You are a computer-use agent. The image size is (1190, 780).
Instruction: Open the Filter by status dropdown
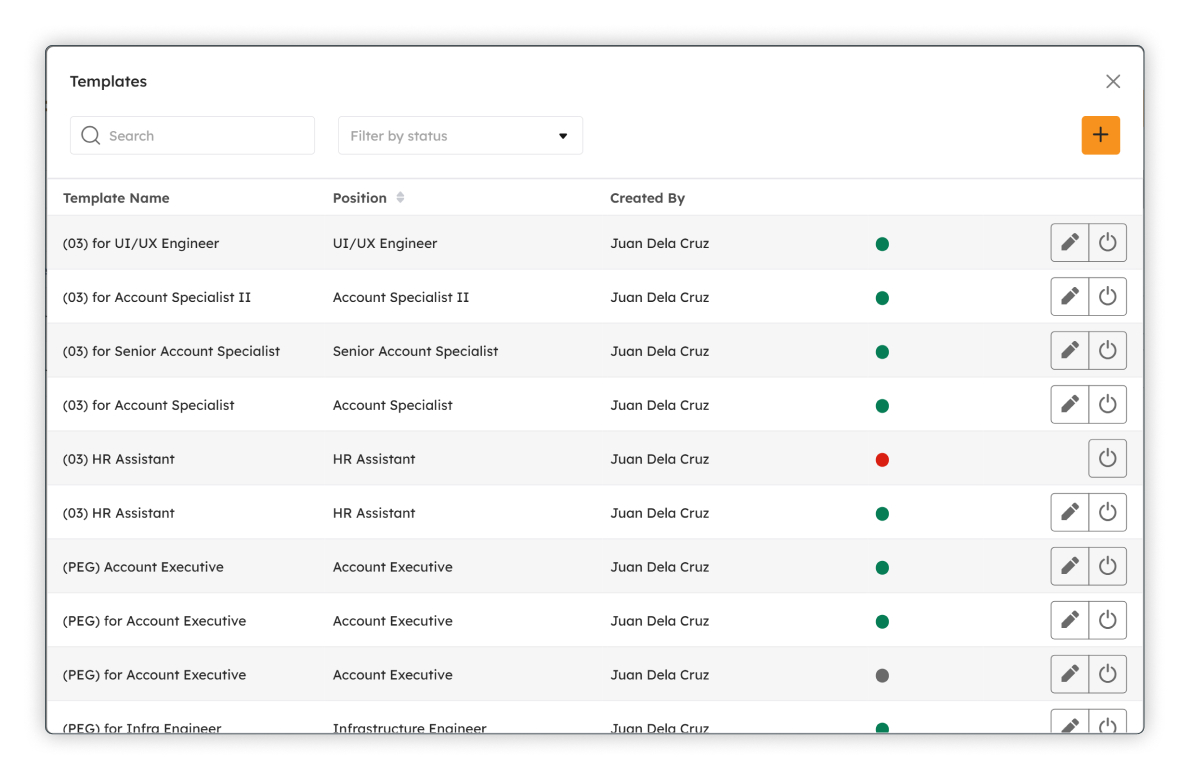pyautogui.click(x=460, y=136)
